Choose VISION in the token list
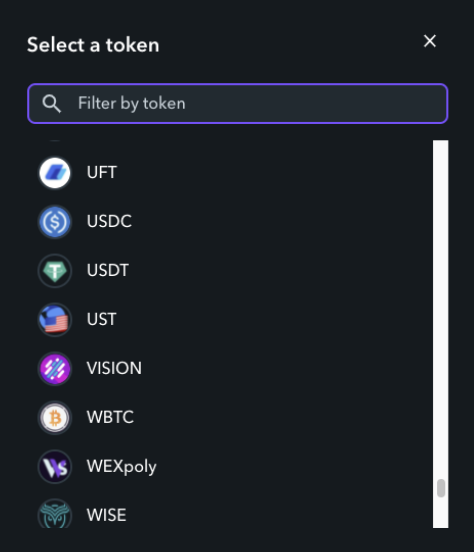 (114, 368)
